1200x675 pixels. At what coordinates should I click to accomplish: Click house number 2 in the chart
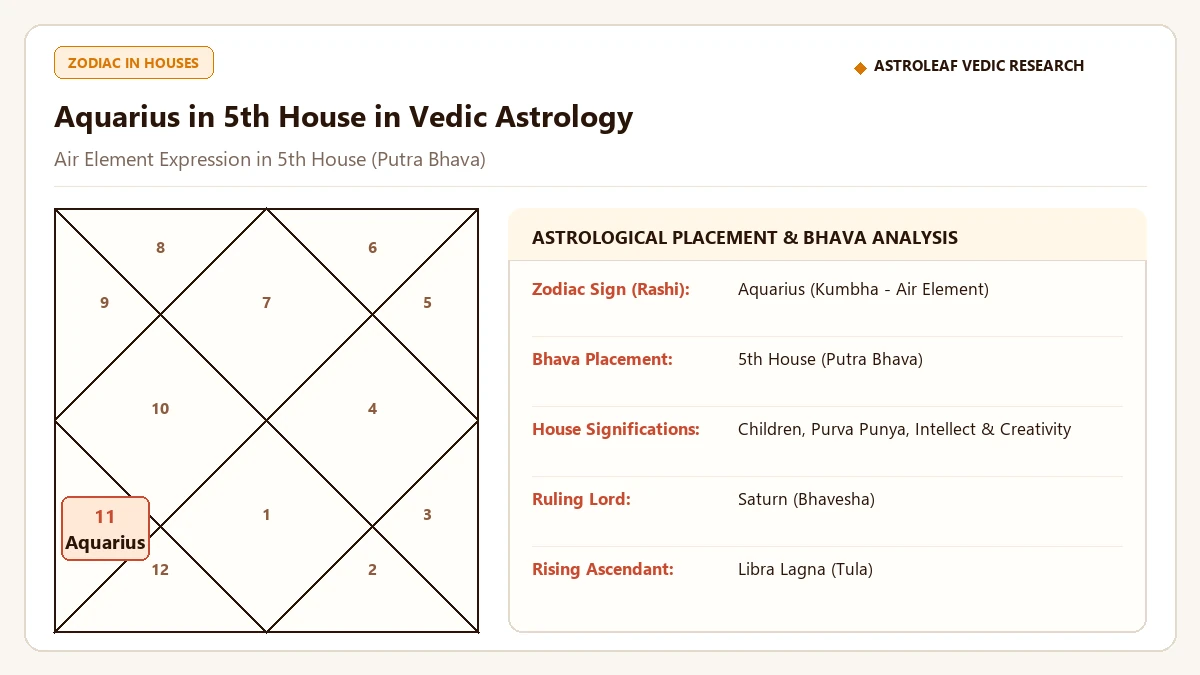point(372,570)
